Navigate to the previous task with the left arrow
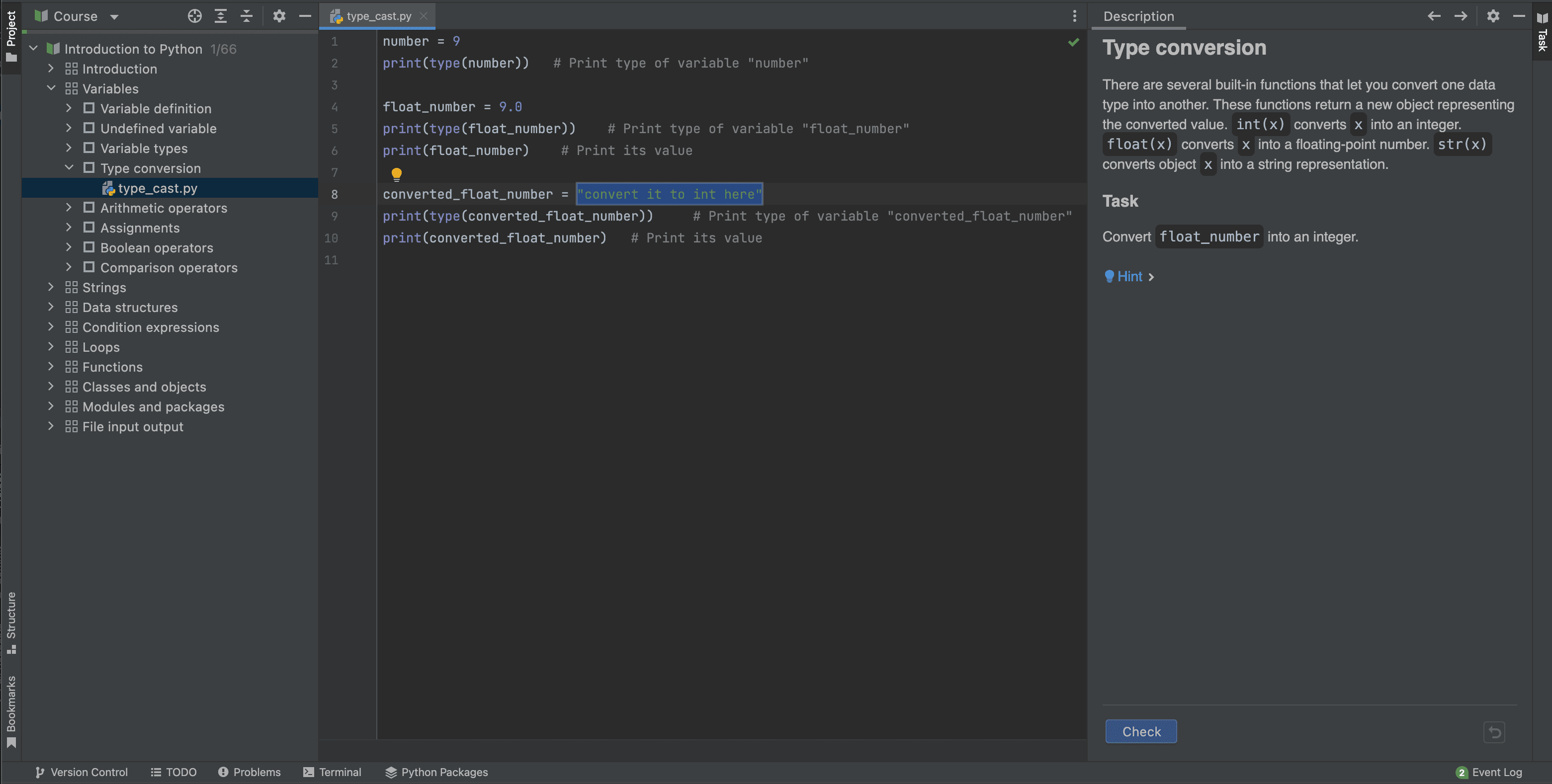Screen dimensions: 1552x784 tap(1434, 16)
